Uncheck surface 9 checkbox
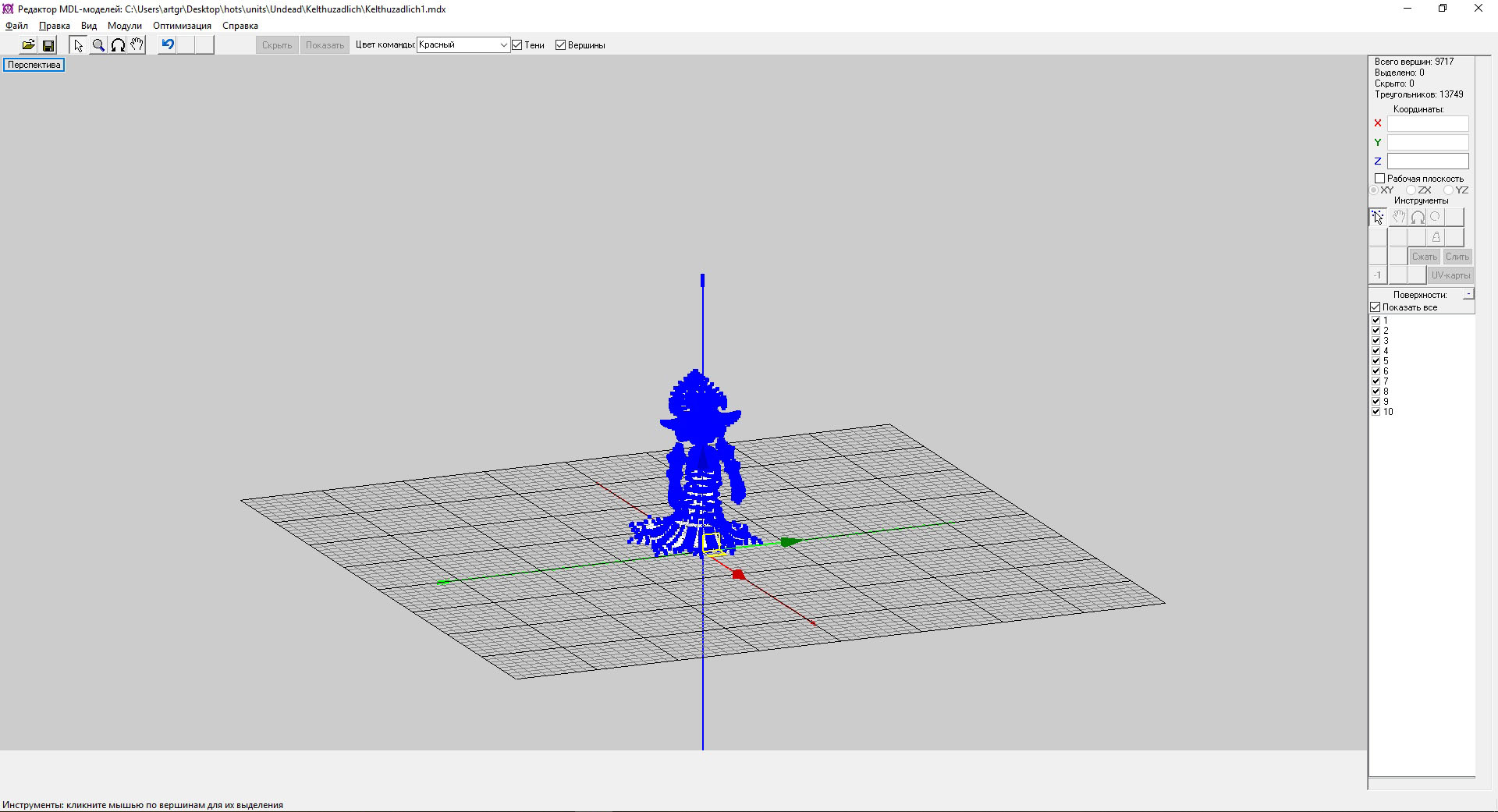The height and width of the screenshot is (812, 1498). [1376, 402]
